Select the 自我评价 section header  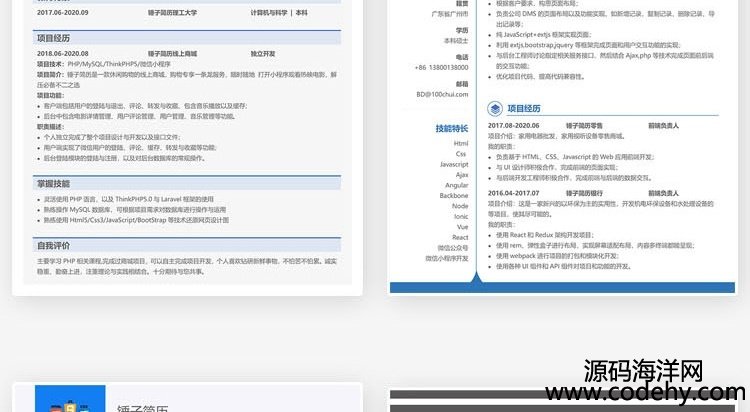pyautogui.click(x=54, y=245)
